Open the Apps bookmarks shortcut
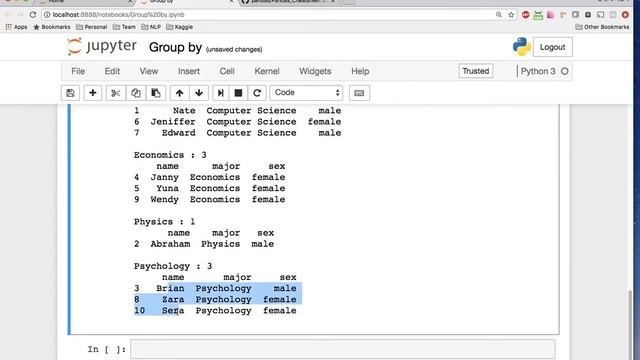The image size is (640, 360). [x=16, y=27]
